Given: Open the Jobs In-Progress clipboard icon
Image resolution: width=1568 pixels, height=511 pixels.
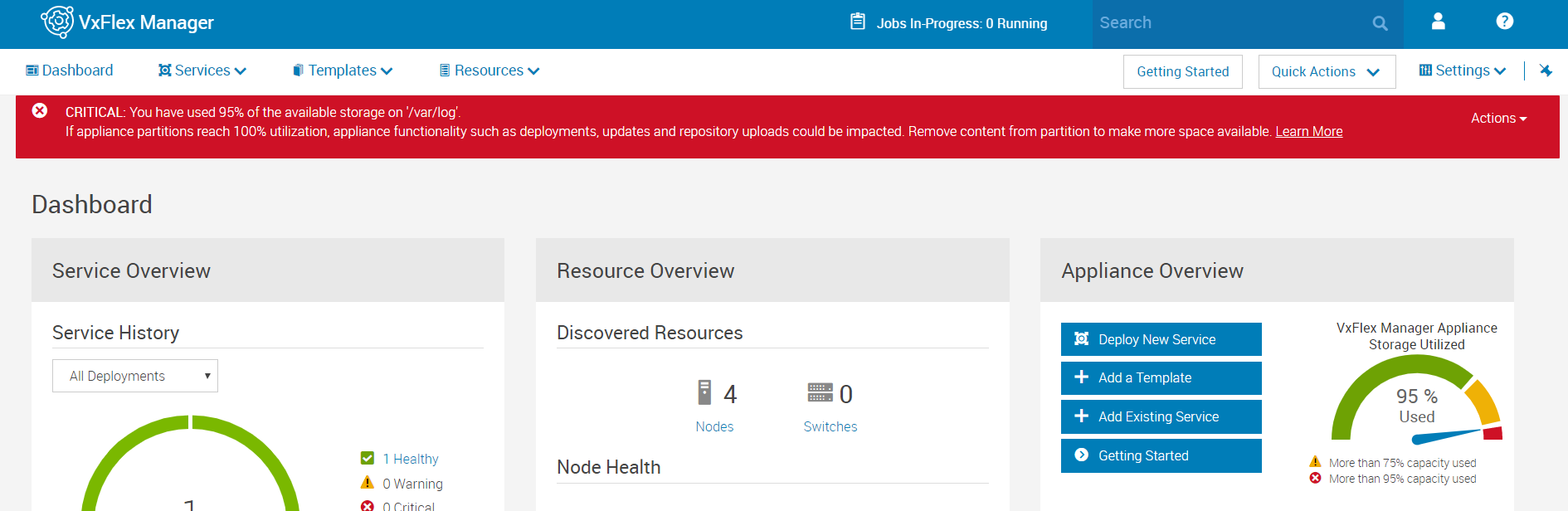Looking at the screenshot, I should pyautogui.click(x=858, y=22).
